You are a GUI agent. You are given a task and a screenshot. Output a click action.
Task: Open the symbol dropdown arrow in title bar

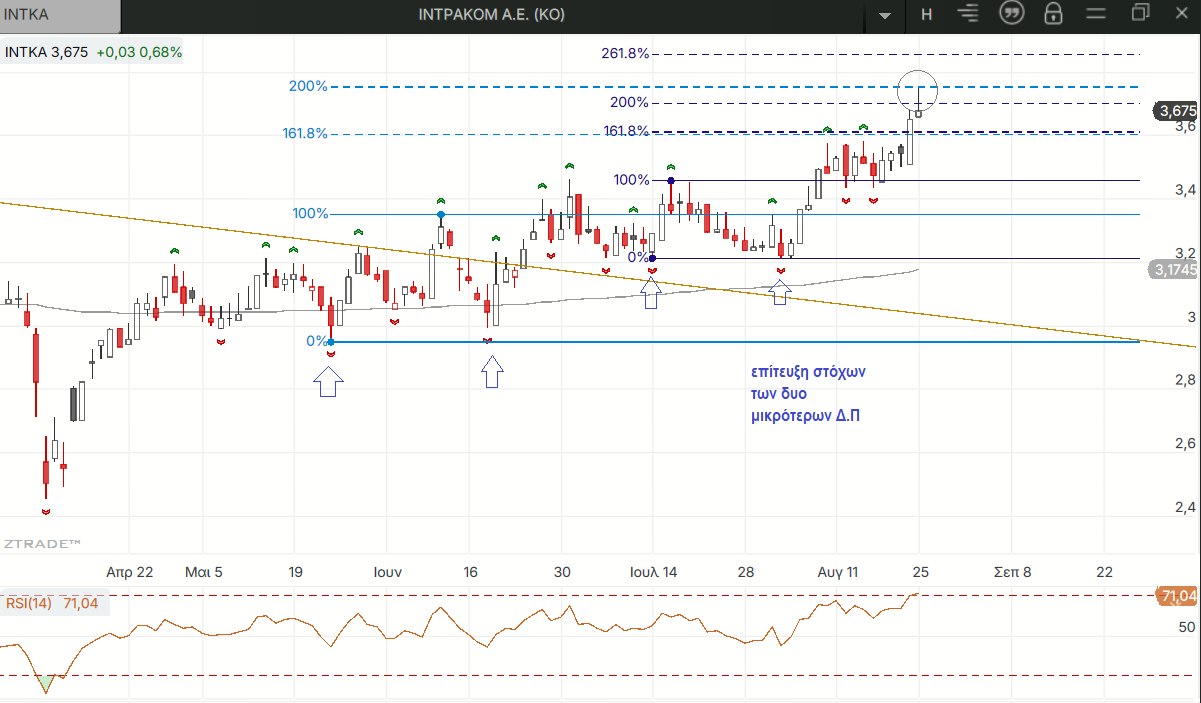884,15
